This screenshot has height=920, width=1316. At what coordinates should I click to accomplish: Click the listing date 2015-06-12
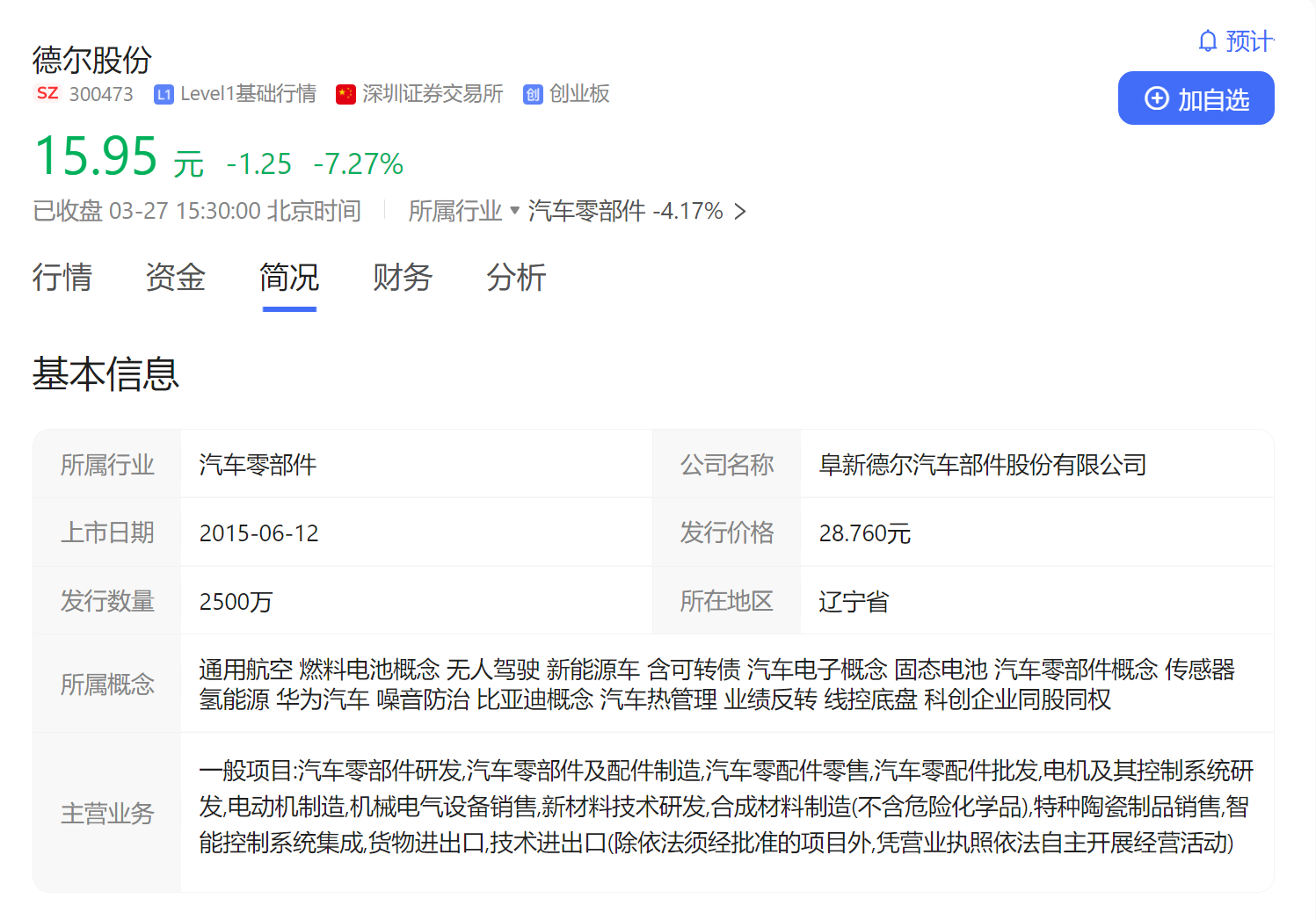coord(259,533)
